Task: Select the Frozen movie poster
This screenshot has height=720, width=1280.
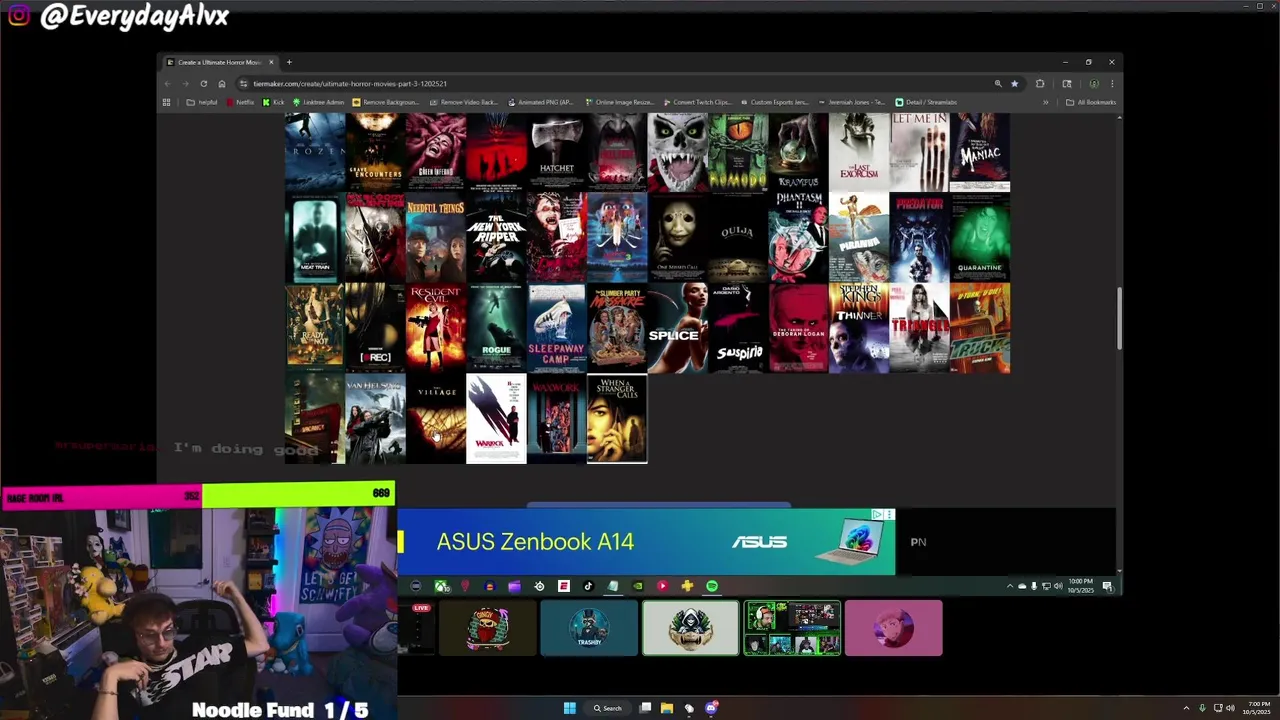Action: (x=315, y=152)
